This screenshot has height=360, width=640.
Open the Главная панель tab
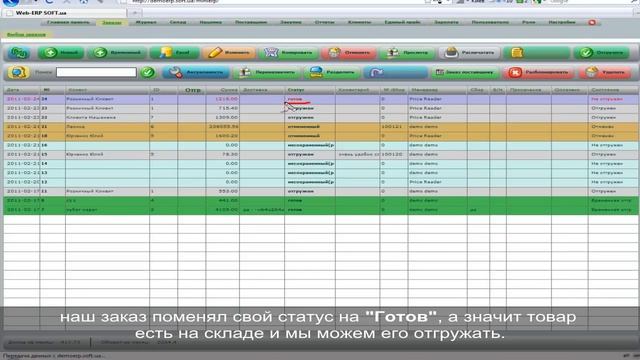(68, 22)
